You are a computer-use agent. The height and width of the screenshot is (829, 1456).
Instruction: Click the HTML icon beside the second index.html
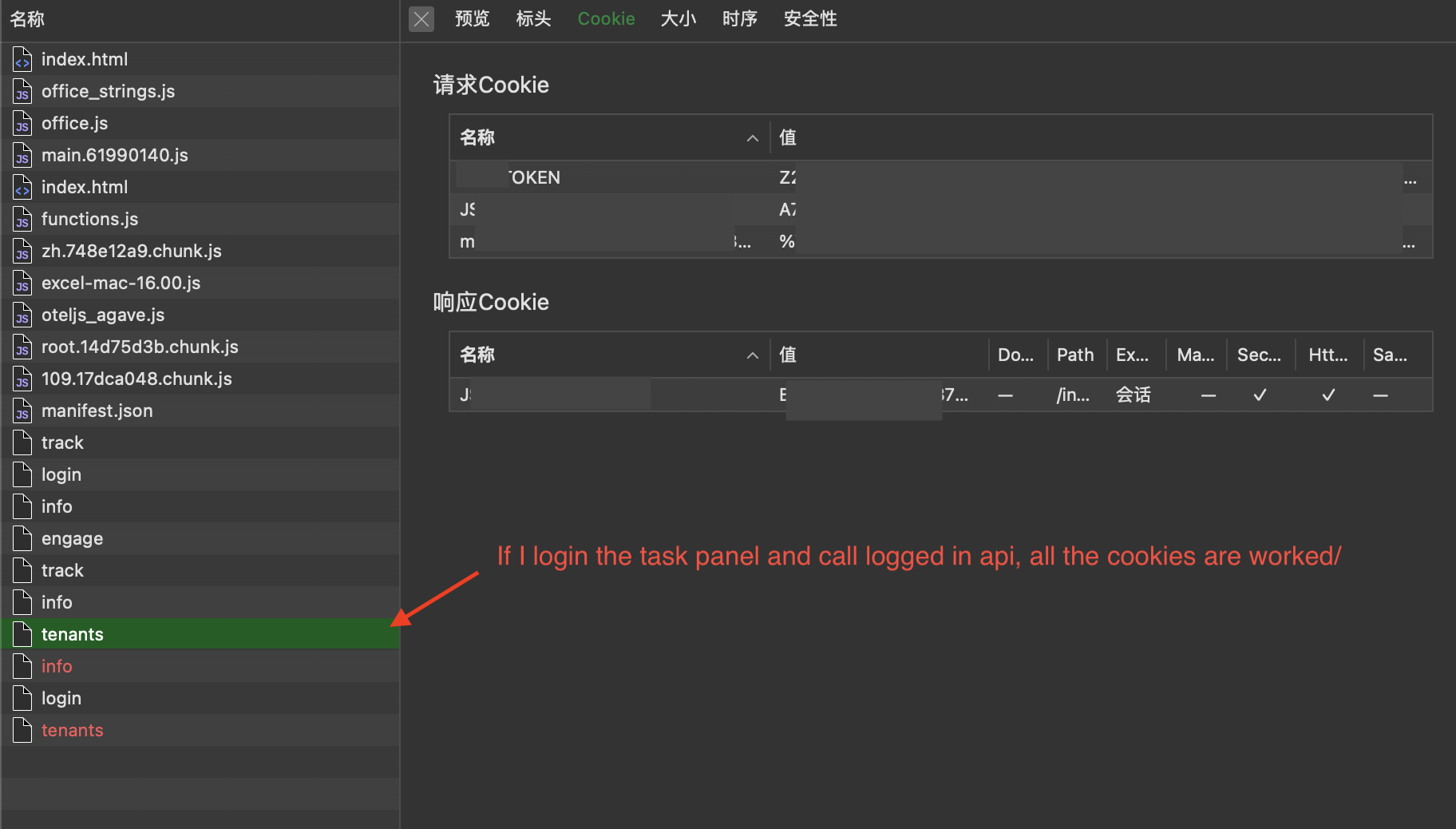(22, 187)
